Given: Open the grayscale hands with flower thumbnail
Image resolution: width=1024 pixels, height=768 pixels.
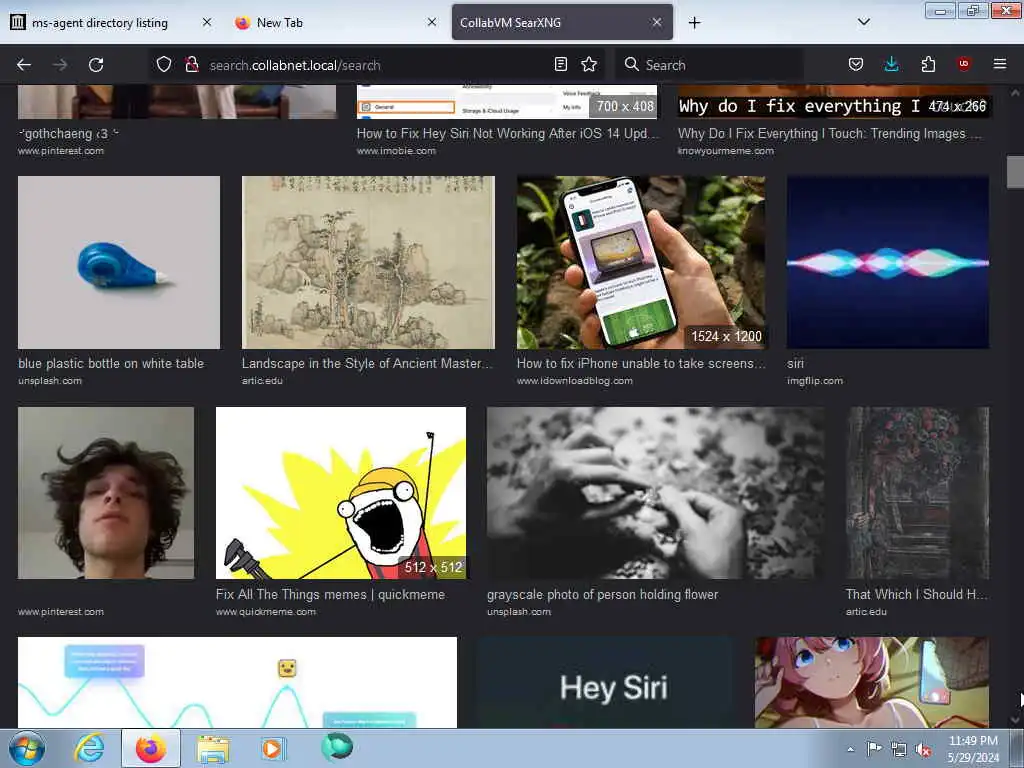Looking at the screenshot, I should coord(656,493).
